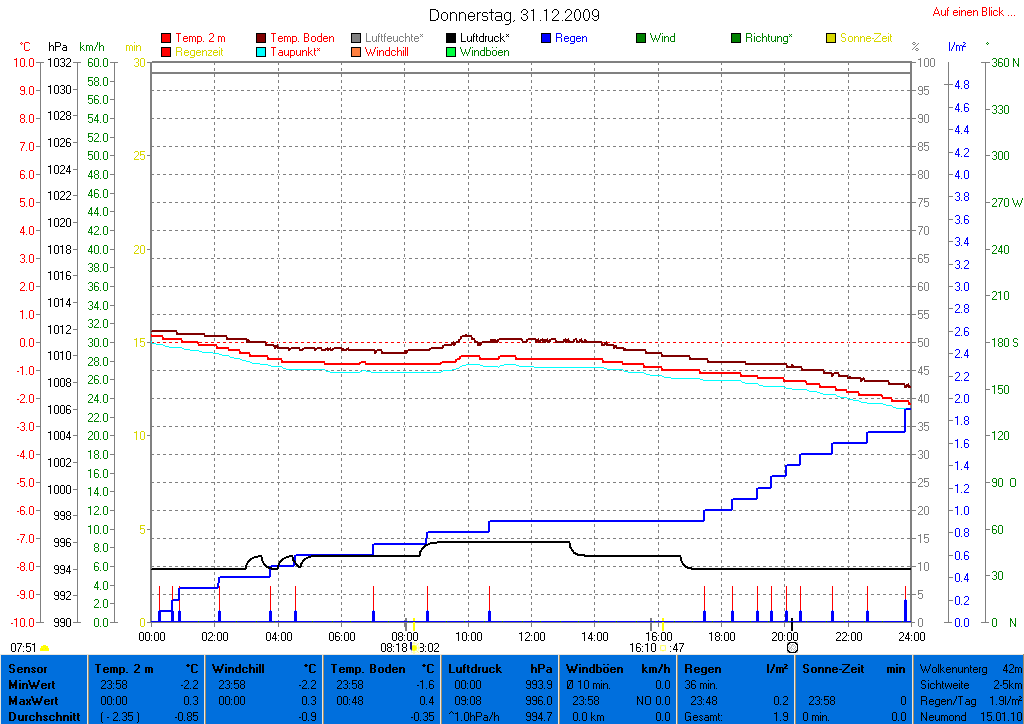Screen dimensions: 1024x724
Task: Toggle the Wind series in the legend
Action: click(x=662, y=38)
